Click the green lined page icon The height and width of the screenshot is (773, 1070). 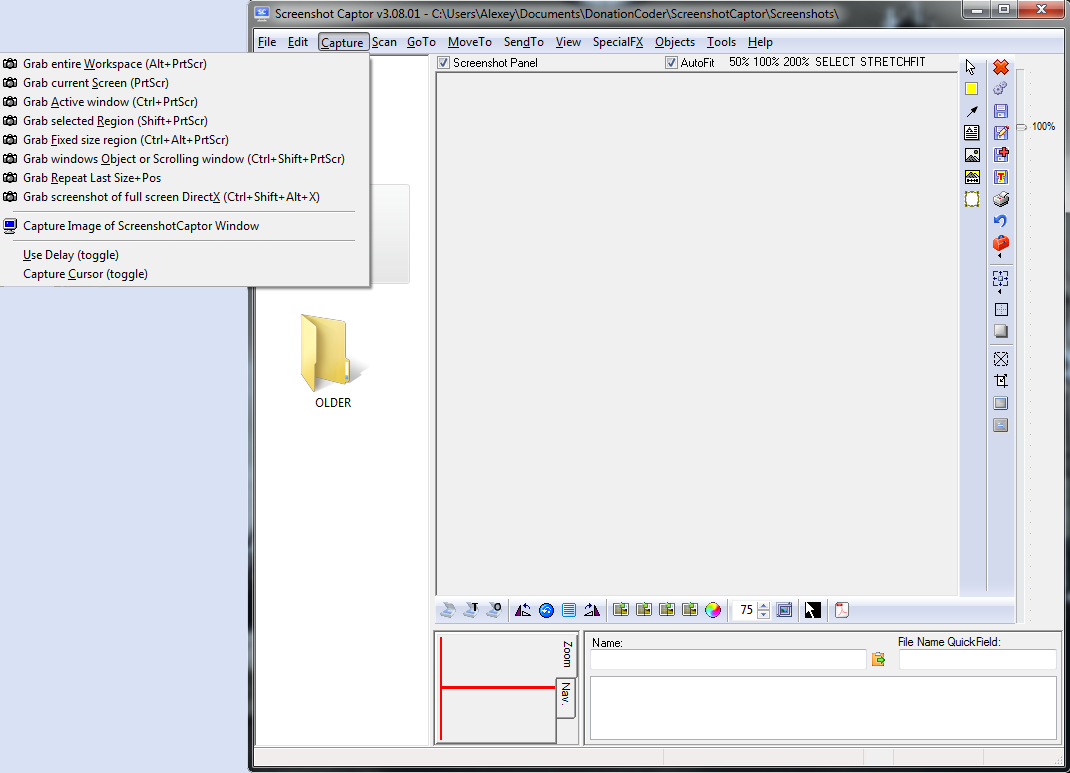click(x=568, y=610)
